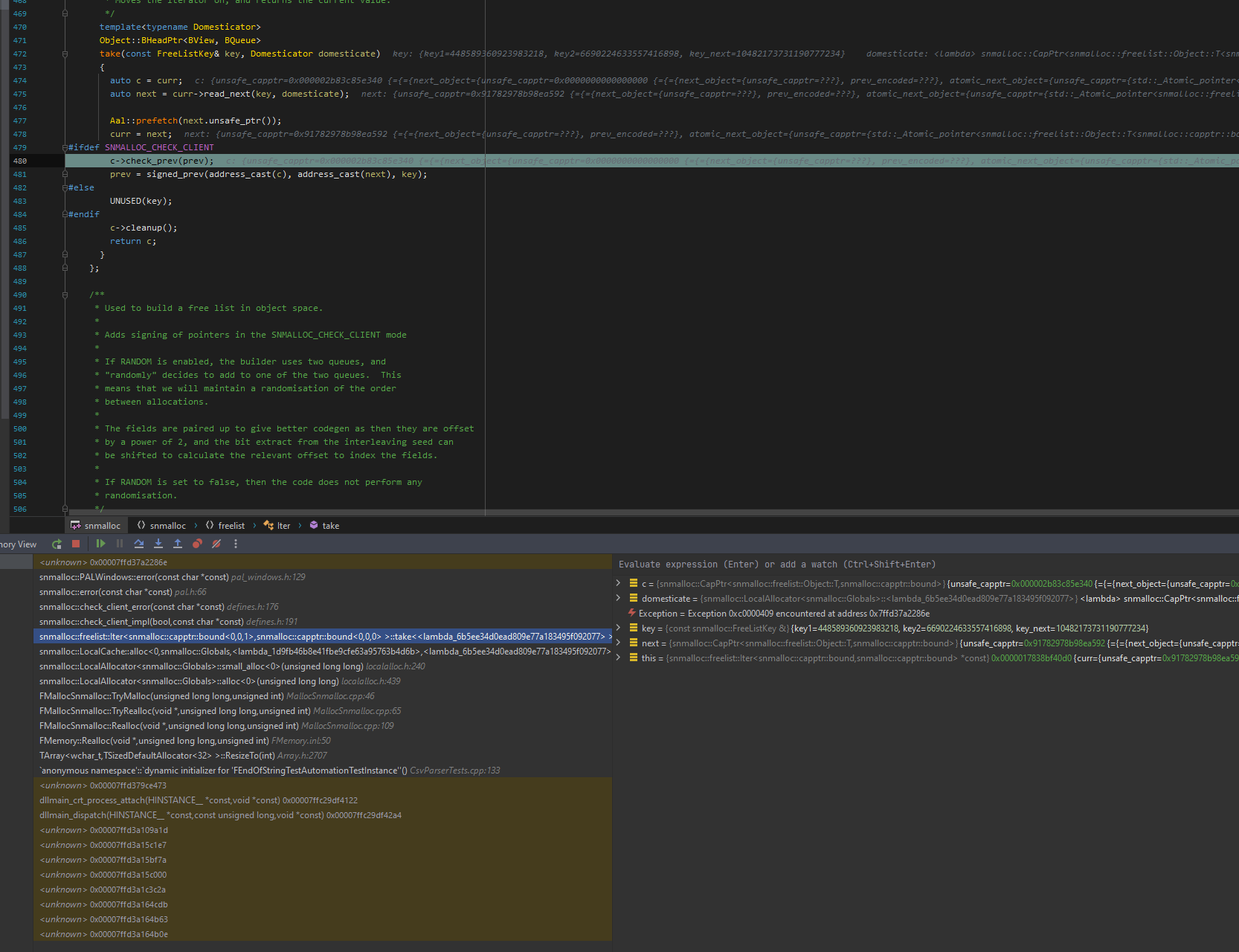Click the snmalloc project breadcrumb
This screenshot has width=1239, height=952.
coord(95,525)
